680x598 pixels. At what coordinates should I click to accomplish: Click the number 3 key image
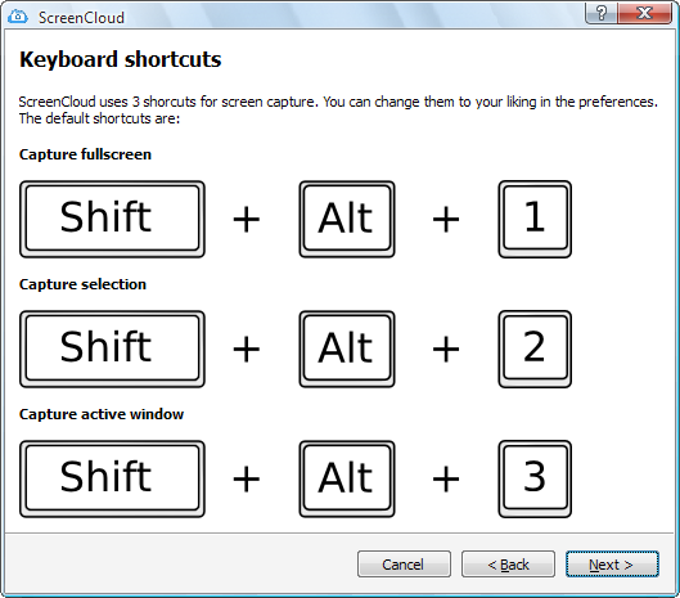coord(535,479)
